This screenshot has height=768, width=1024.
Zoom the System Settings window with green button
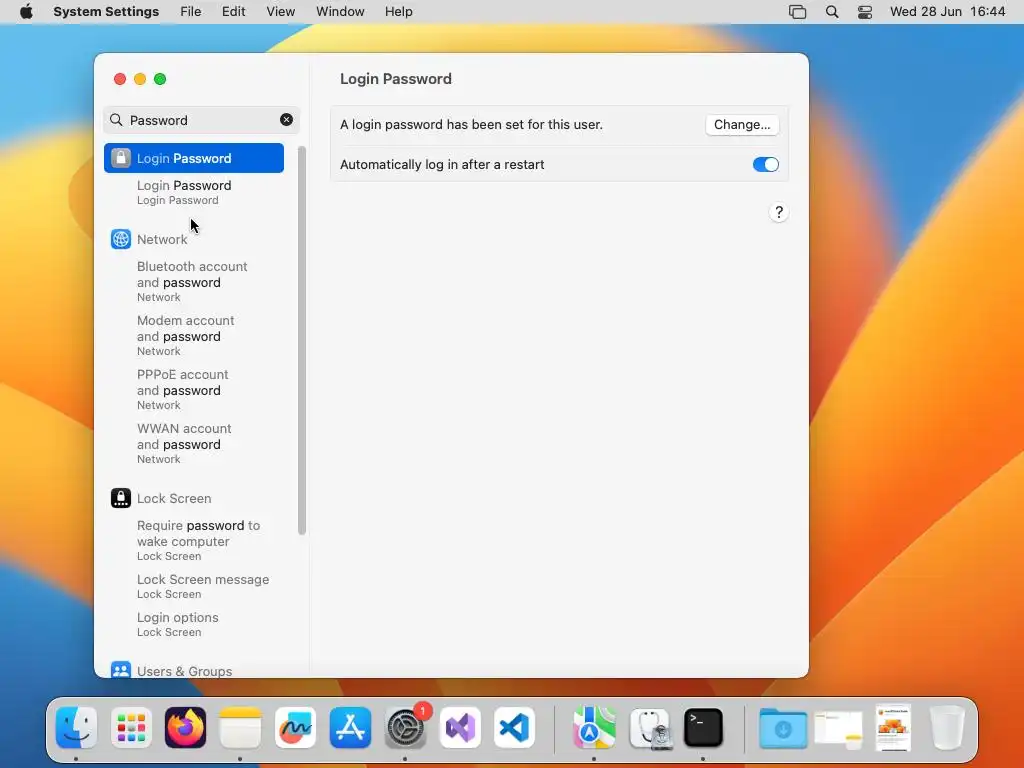pos(160,79)
